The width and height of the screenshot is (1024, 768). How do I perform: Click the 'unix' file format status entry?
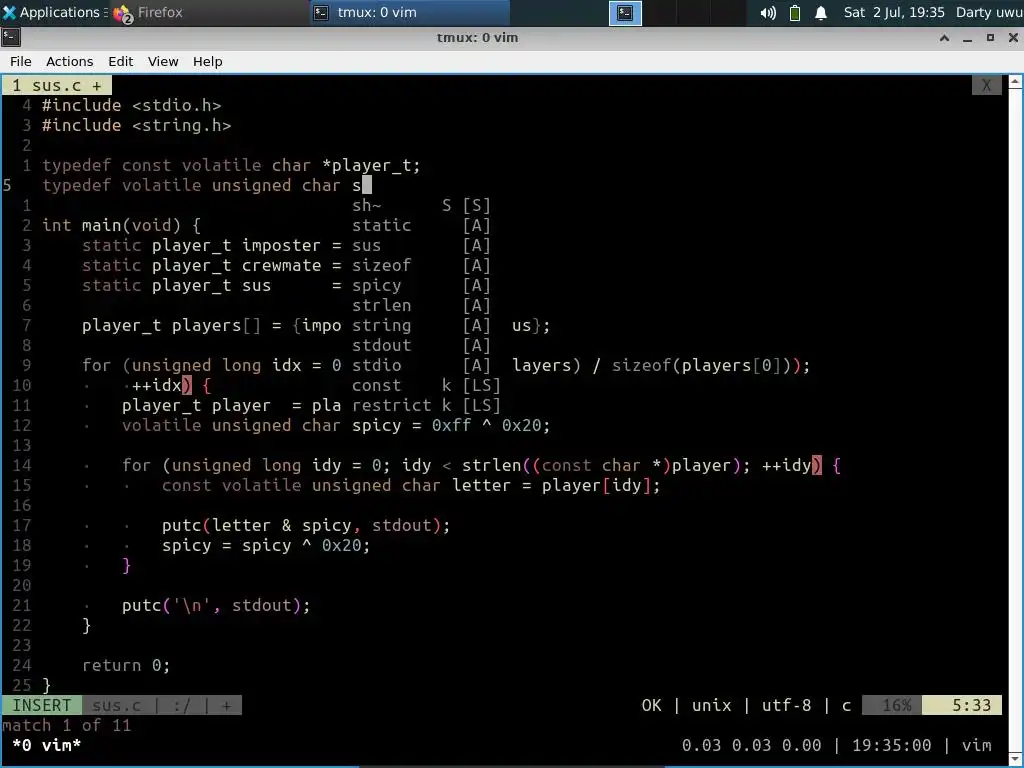[712, 705]
